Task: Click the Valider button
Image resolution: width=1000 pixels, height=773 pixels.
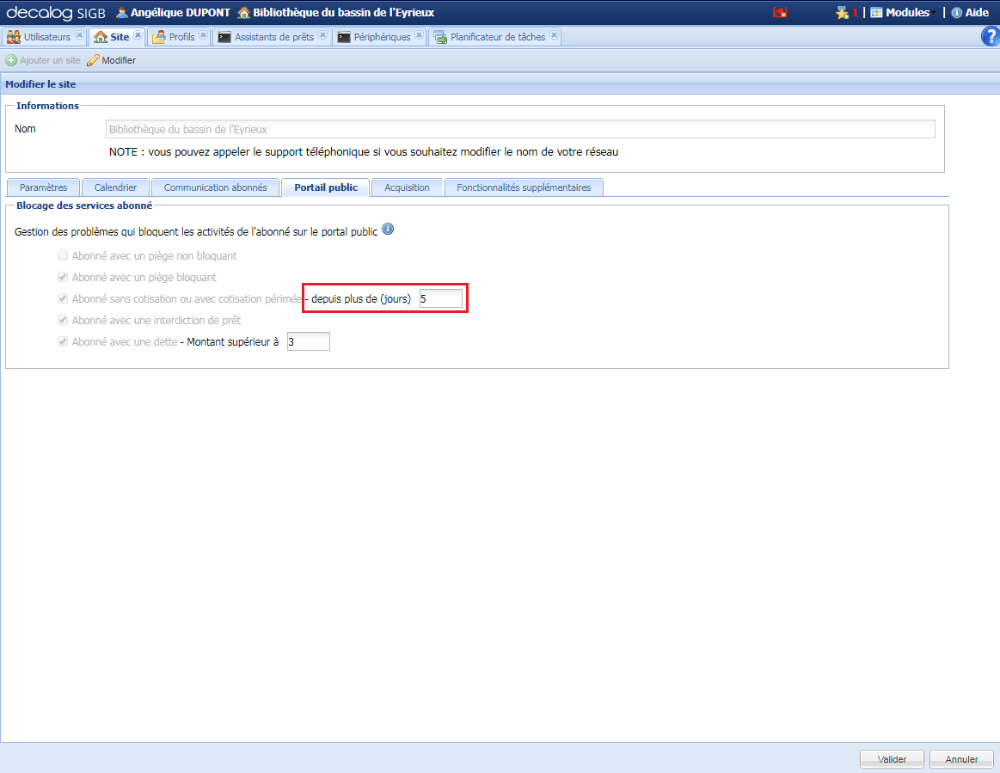Action: 890,758
